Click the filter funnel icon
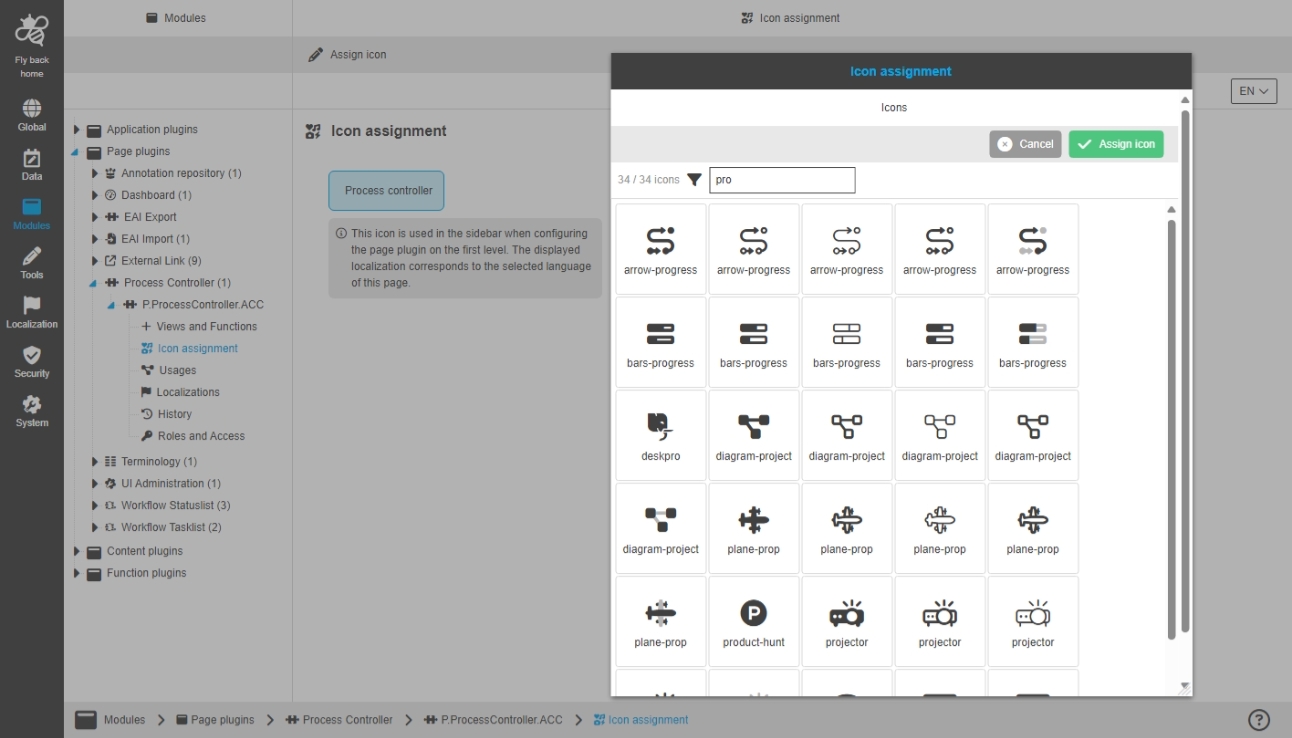 (694, 180)
